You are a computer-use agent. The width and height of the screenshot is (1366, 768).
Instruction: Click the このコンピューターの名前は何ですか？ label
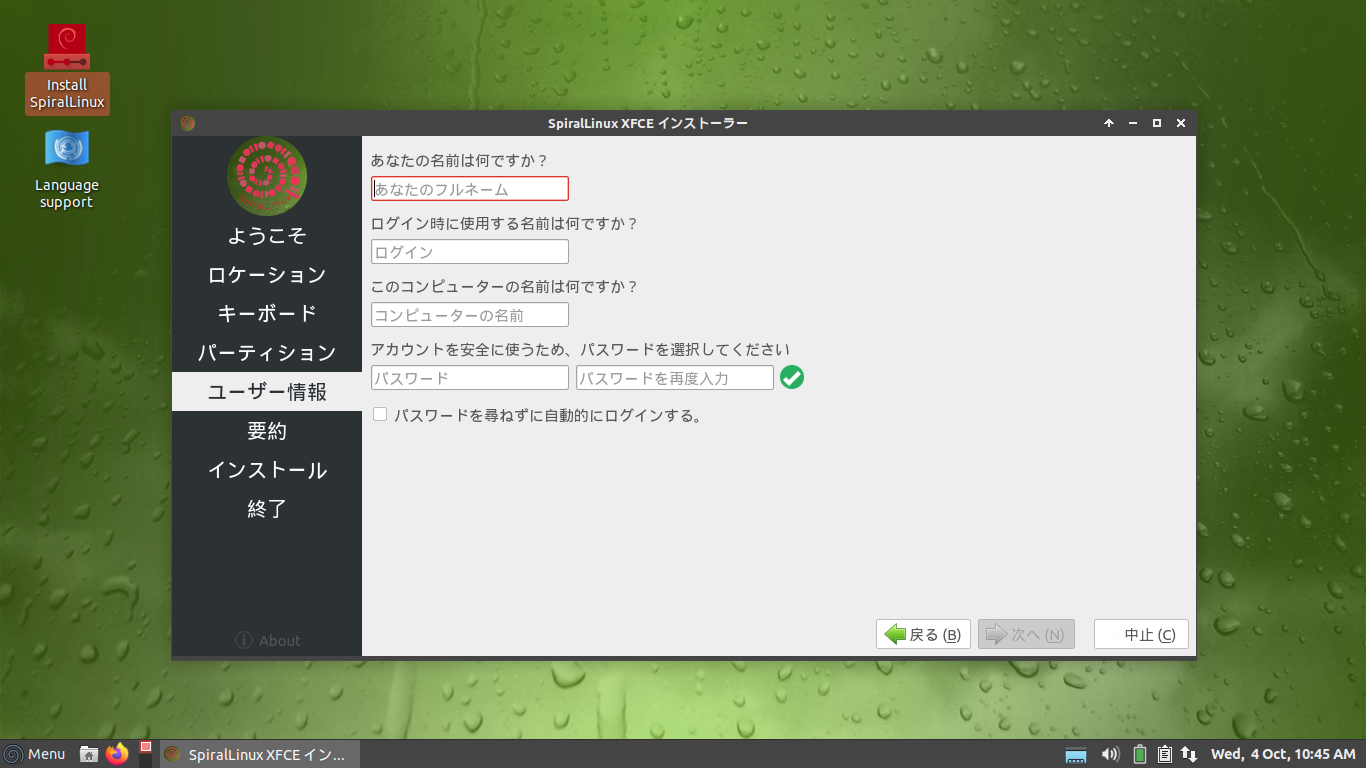tap(504, 286)
